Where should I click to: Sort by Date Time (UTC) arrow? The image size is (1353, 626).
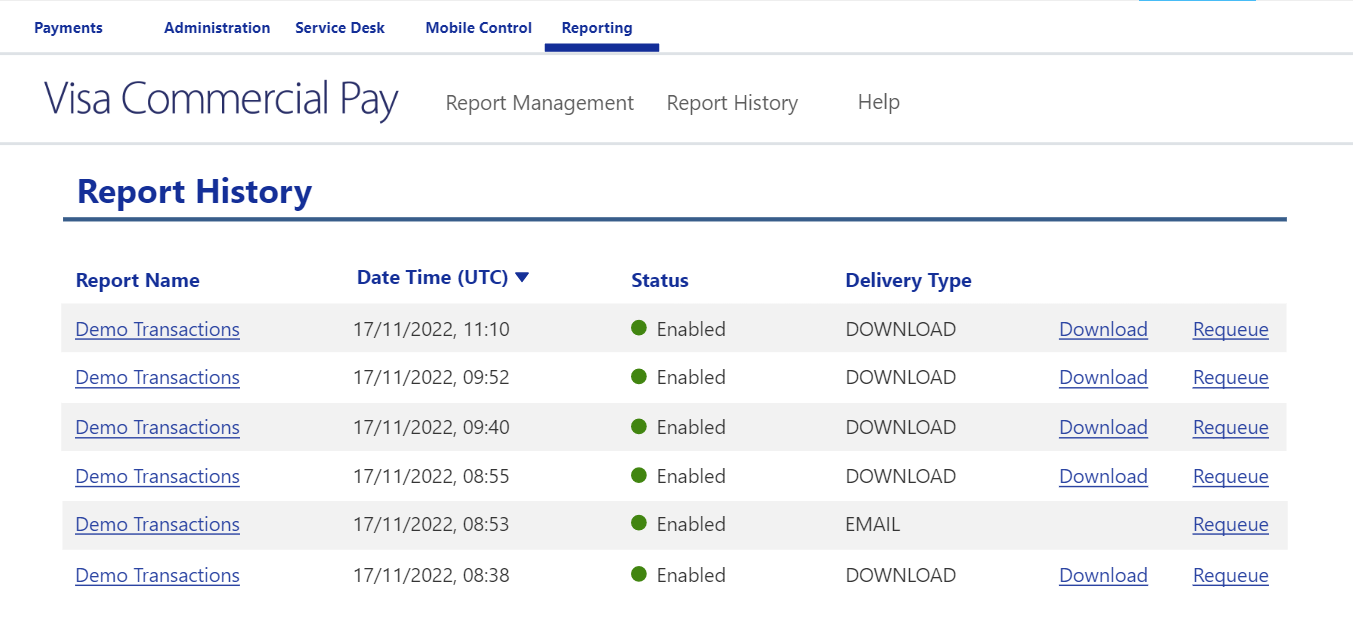[x=522, y=278]
